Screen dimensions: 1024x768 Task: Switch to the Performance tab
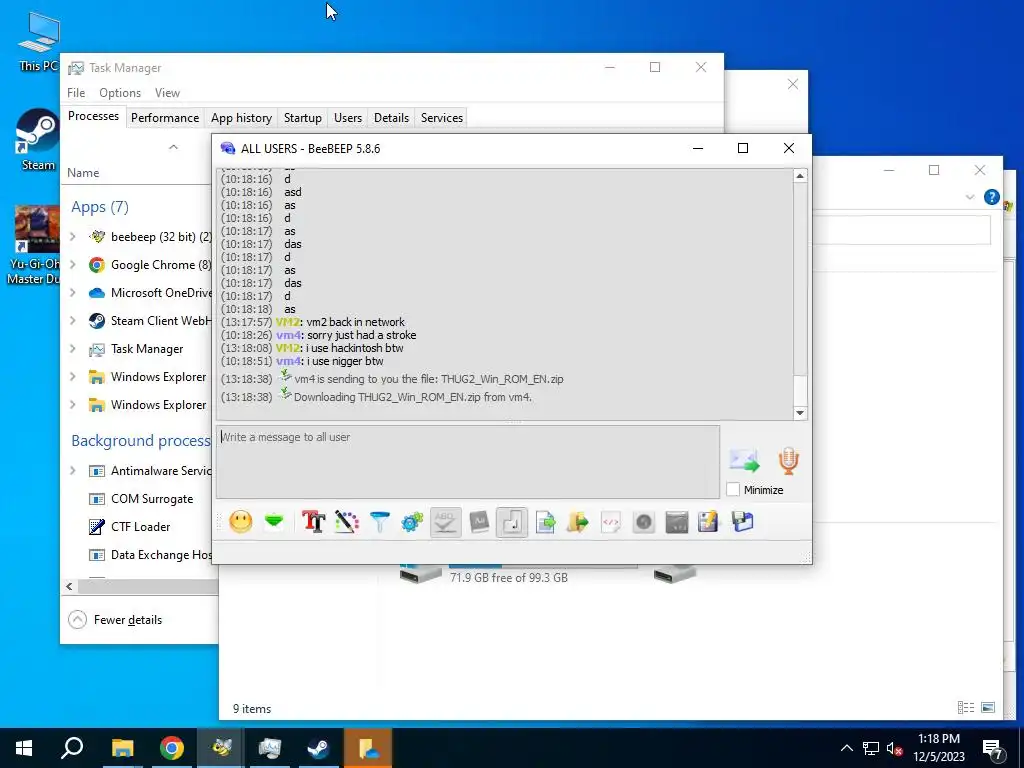(x=165, y=118)
